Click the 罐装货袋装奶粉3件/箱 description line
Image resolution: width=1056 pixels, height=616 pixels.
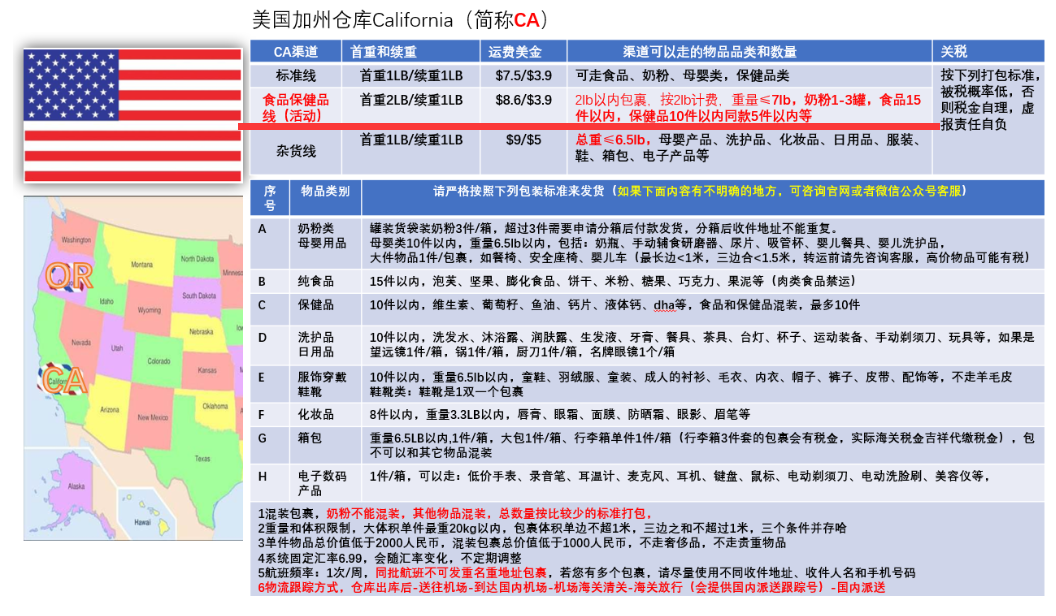(603, 229)
